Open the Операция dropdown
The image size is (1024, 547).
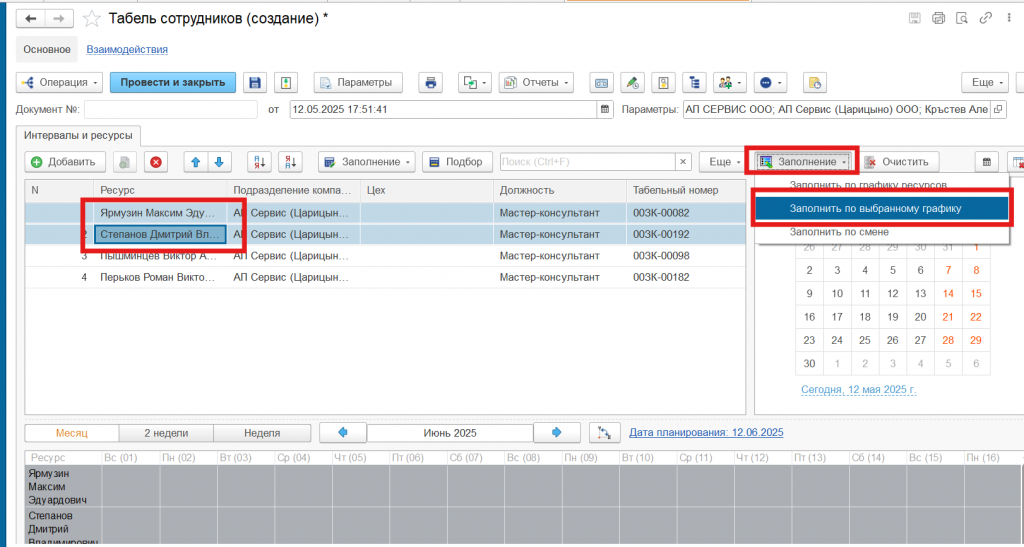tap(59, 83)
